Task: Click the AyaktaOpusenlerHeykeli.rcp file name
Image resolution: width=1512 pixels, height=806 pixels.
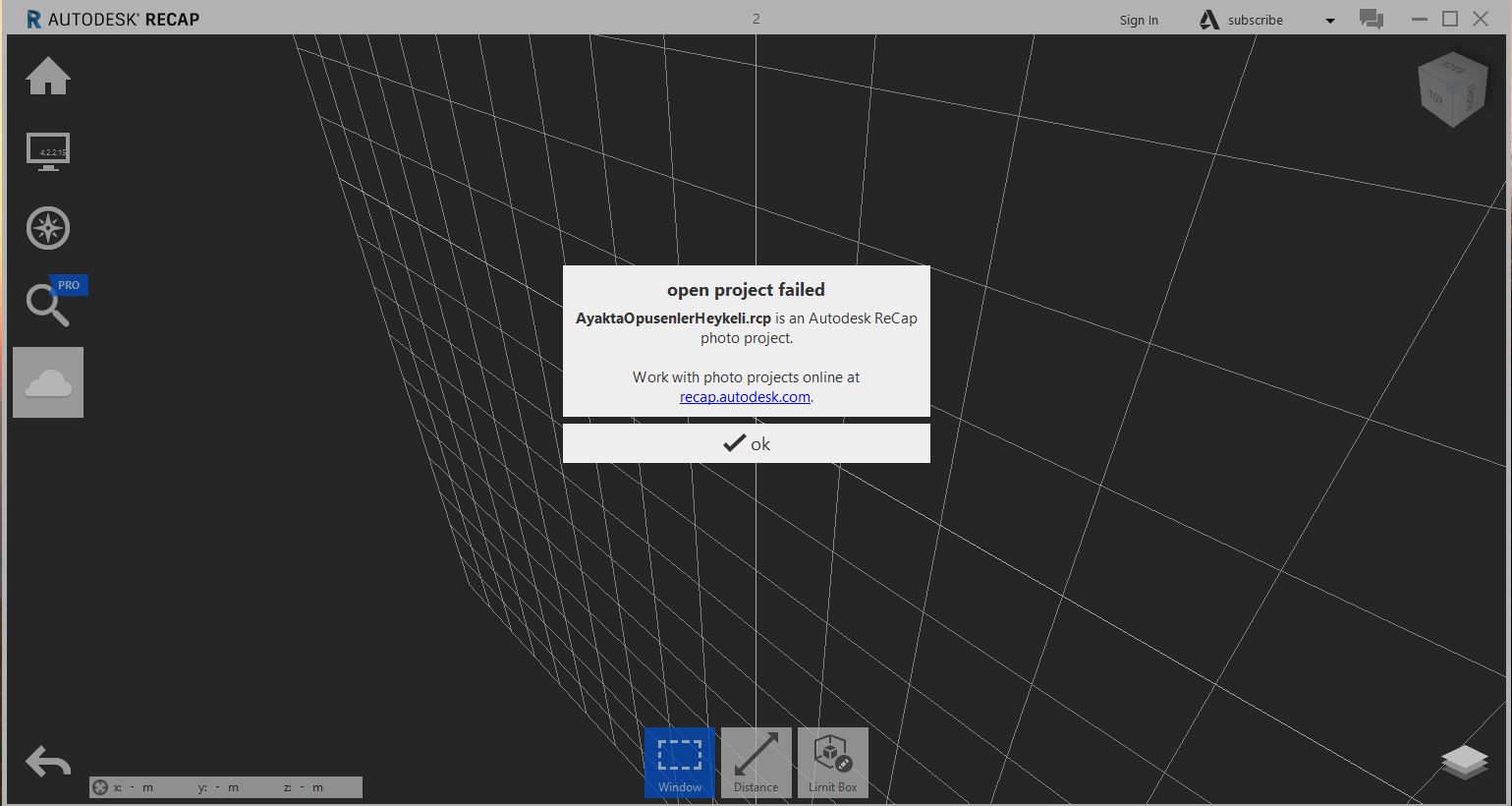Action: tap(673, 318)
